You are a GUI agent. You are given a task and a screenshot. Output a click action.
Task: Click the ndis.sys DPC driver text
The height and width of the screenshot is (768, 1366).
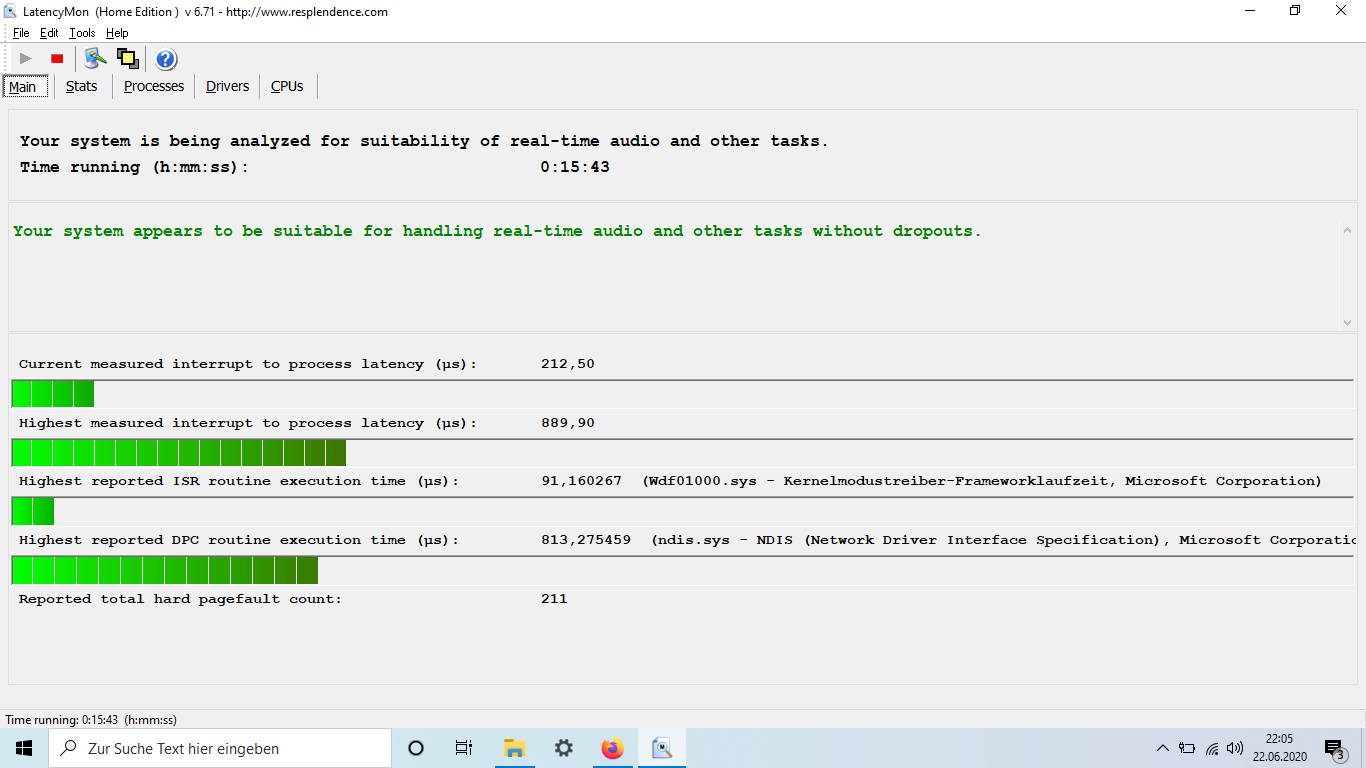point(1004,540)
